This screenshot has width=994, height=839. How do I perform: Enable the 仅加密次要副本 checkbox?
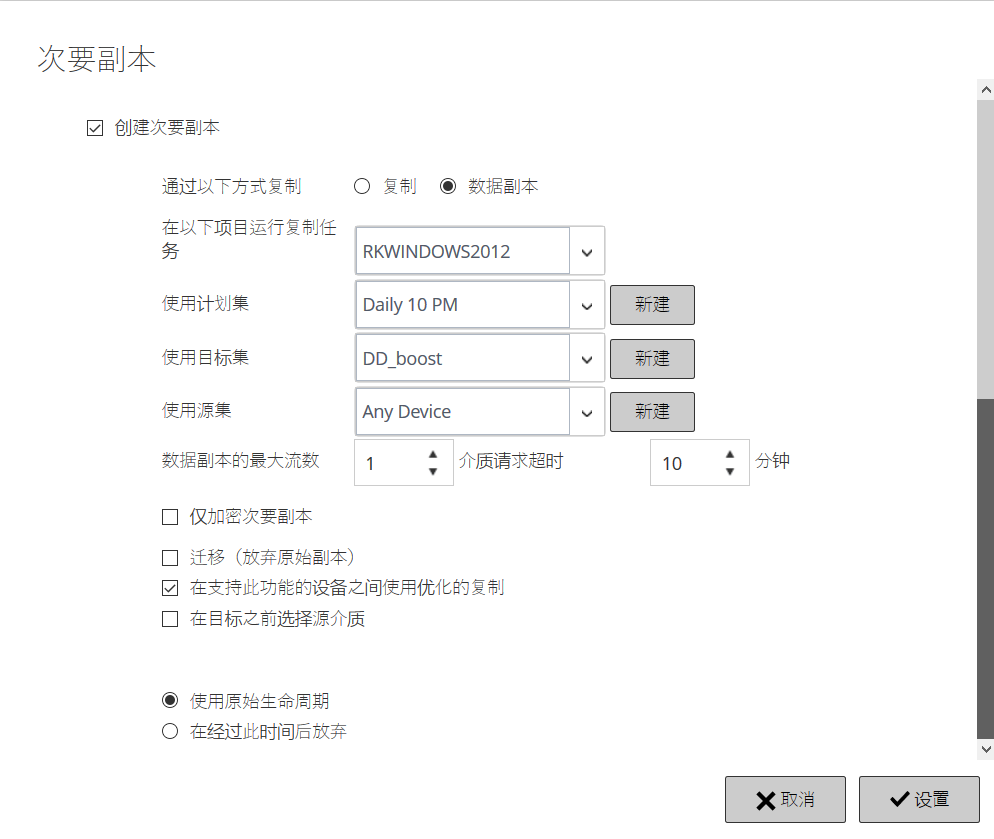(x=170, y=517)
